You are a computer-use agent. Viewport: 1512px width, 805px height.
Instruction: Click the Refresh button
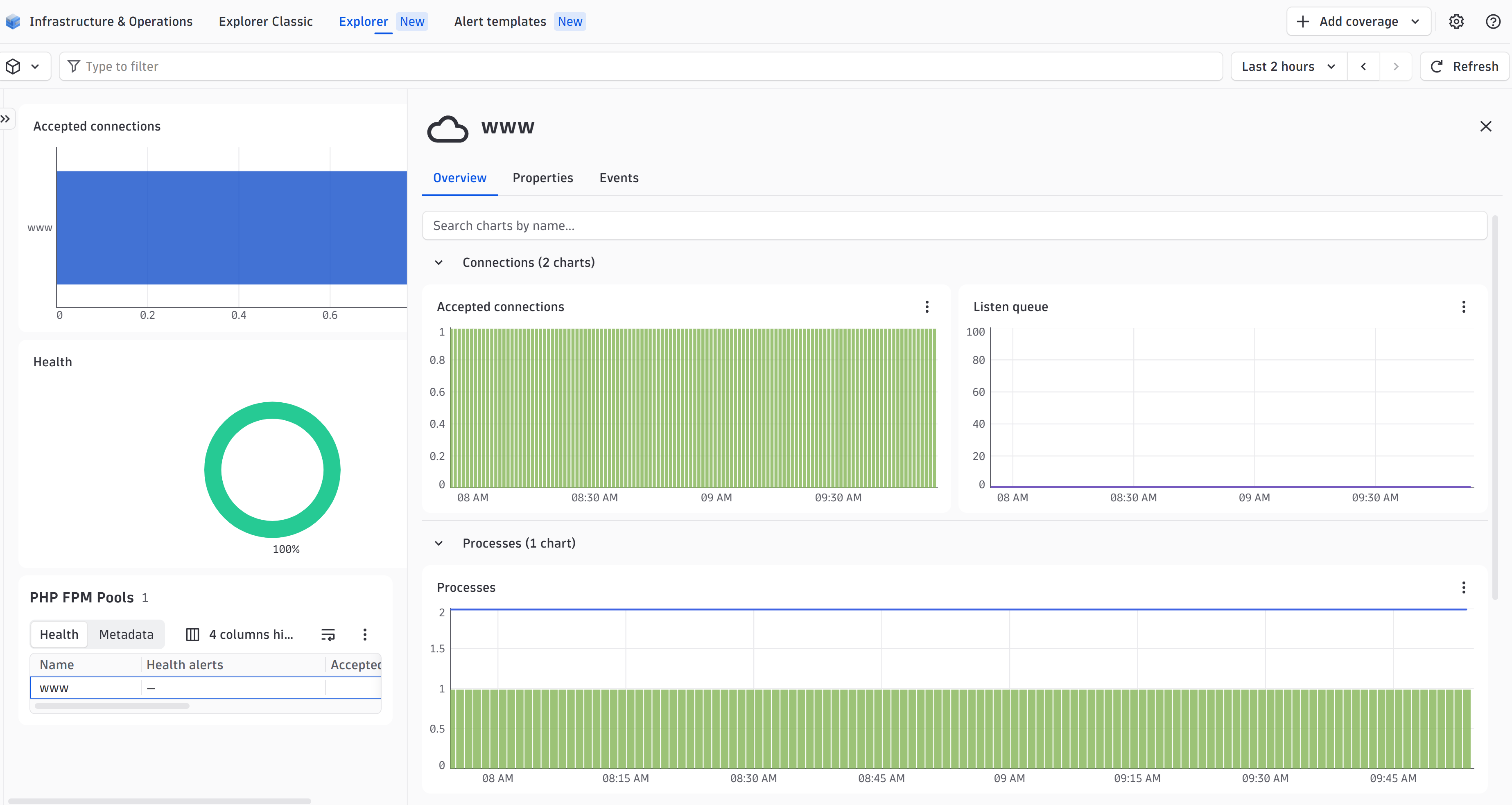point(1466,66)
